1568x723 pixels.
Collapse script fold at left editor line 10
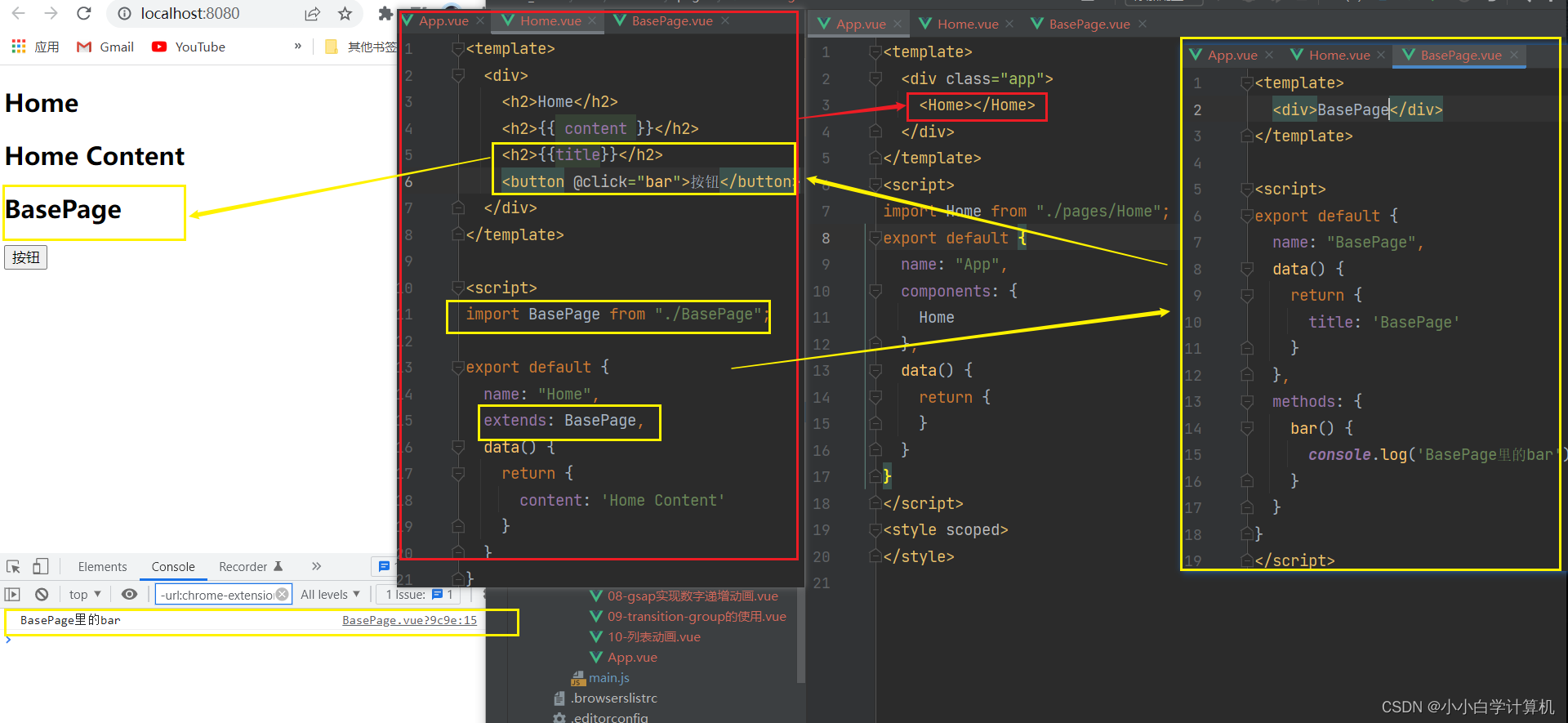point(458,288)
